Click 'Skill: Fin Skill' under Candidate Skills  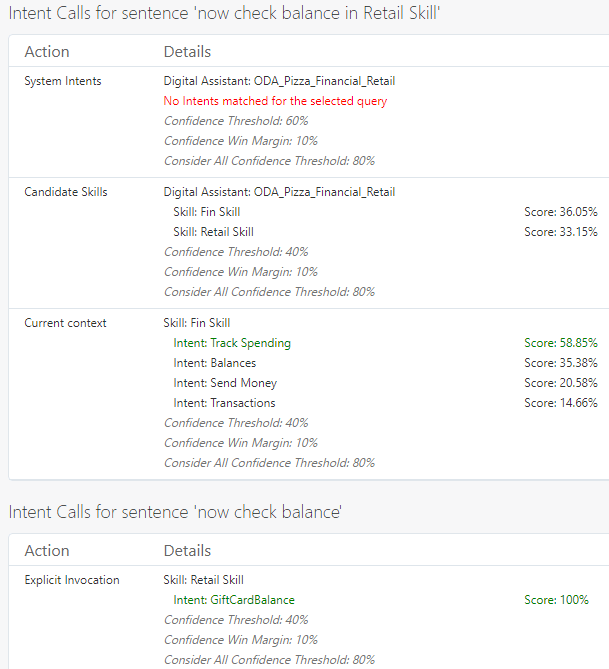tap(206, 212)
